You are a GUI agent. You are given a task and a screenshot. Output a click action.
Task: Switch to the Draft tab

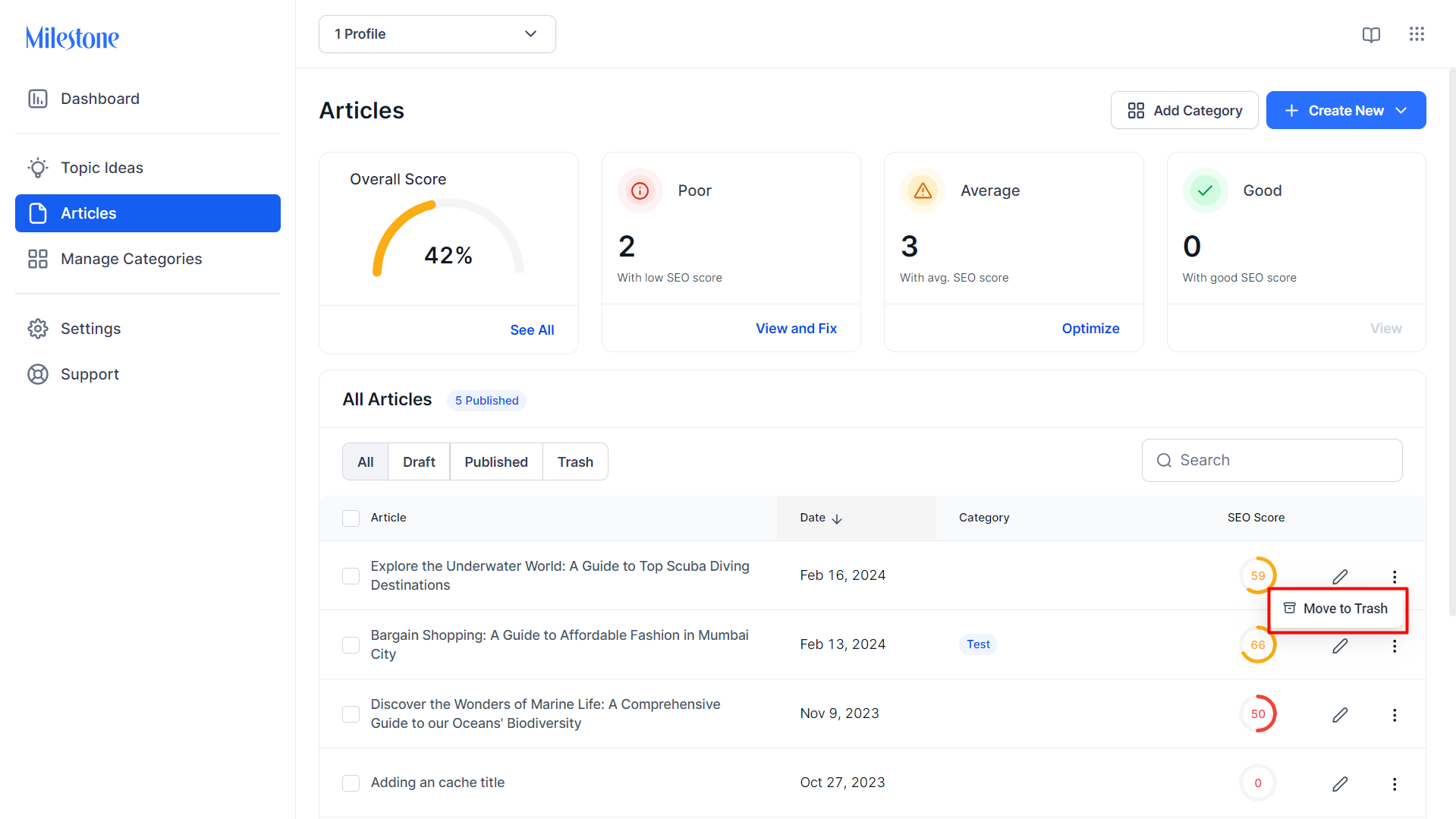tap(419, 462)
